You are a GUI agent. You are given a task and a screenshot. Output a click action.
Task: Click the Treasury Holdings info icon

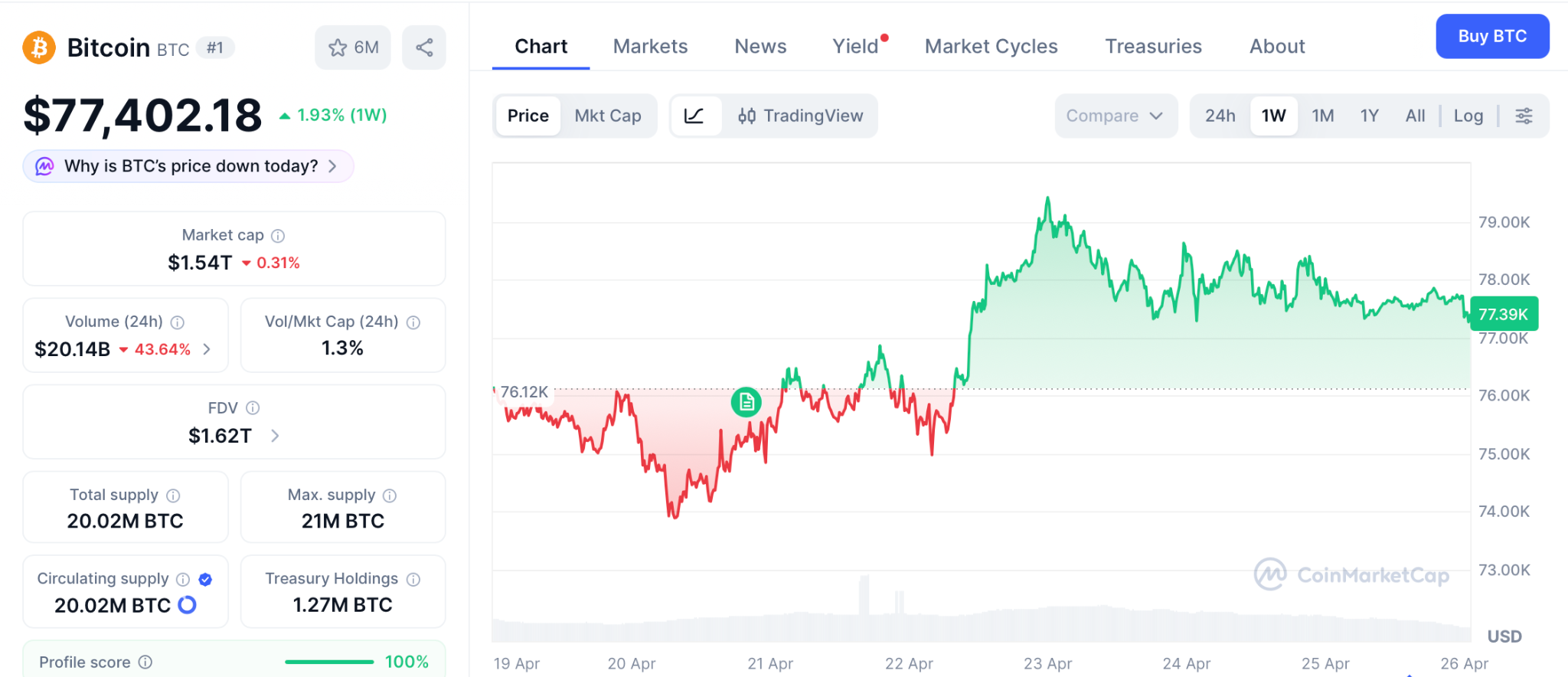[413, 579]
